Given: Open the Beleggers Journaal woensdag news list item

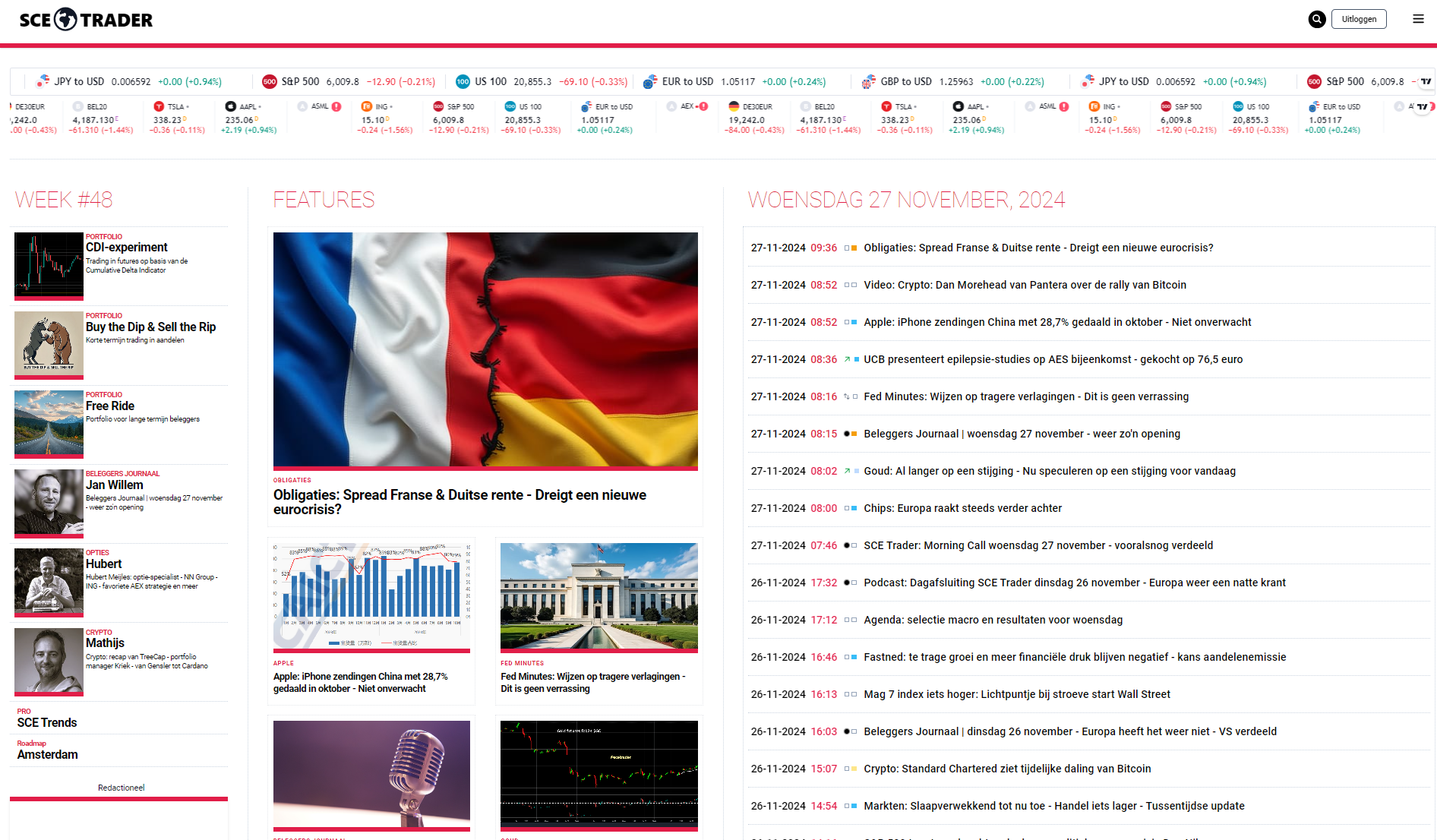Looking at the screenshot, I should (x=1022, y=434).
